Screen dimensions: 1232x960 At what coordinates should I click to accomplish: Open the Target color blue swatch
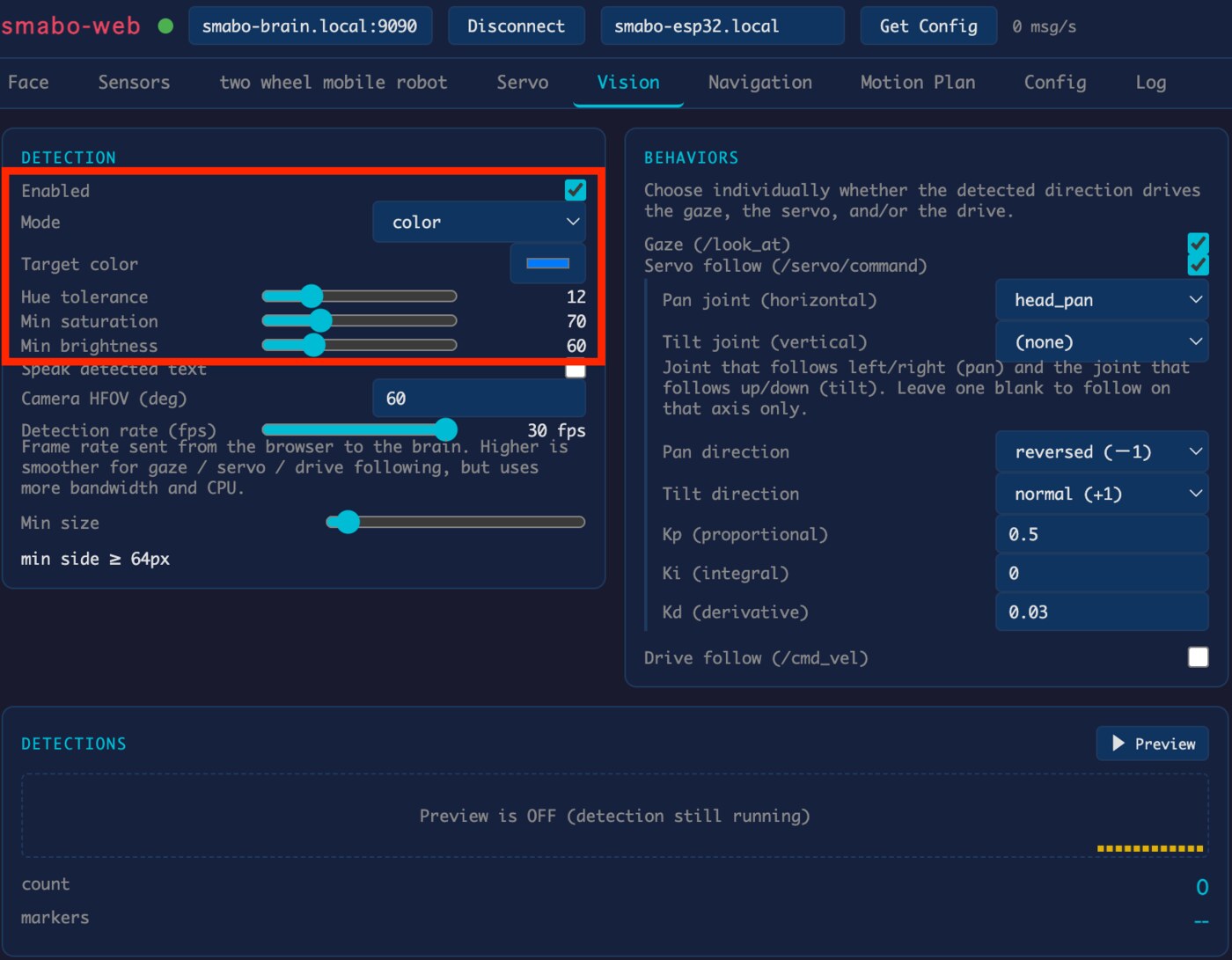click(547, 263)
